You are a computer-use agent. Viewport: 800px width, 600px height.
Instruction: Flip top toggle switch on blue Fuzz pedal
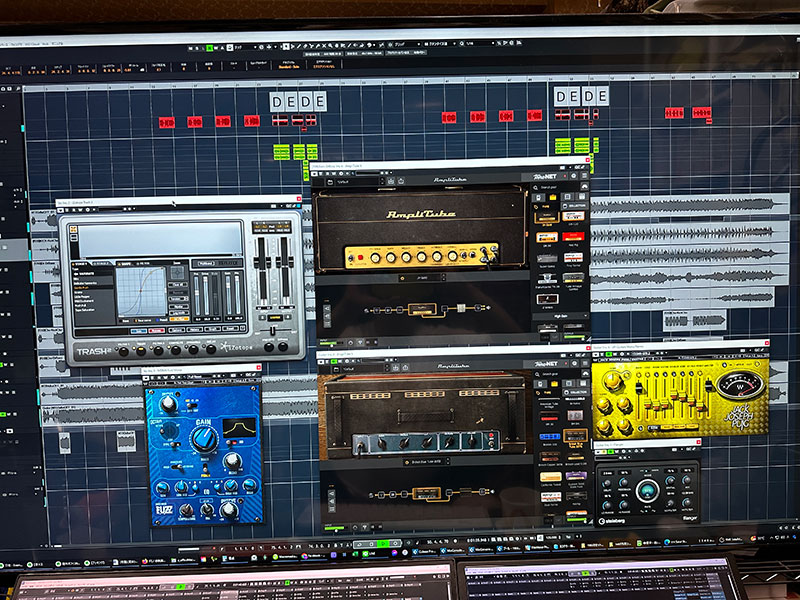[192, 406]
